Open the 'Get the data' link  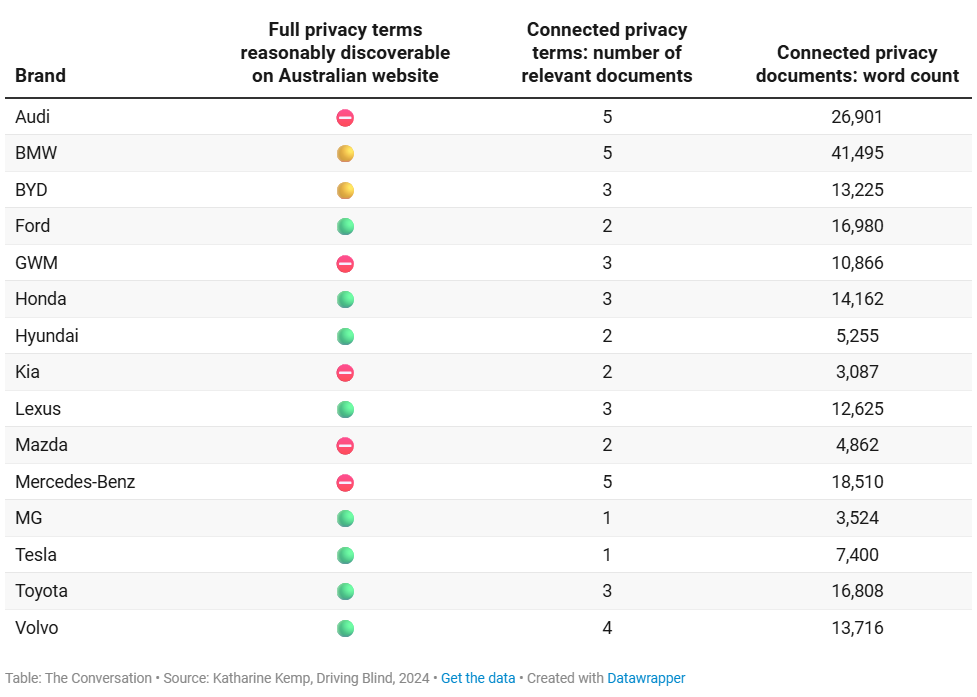click(478, 678)
